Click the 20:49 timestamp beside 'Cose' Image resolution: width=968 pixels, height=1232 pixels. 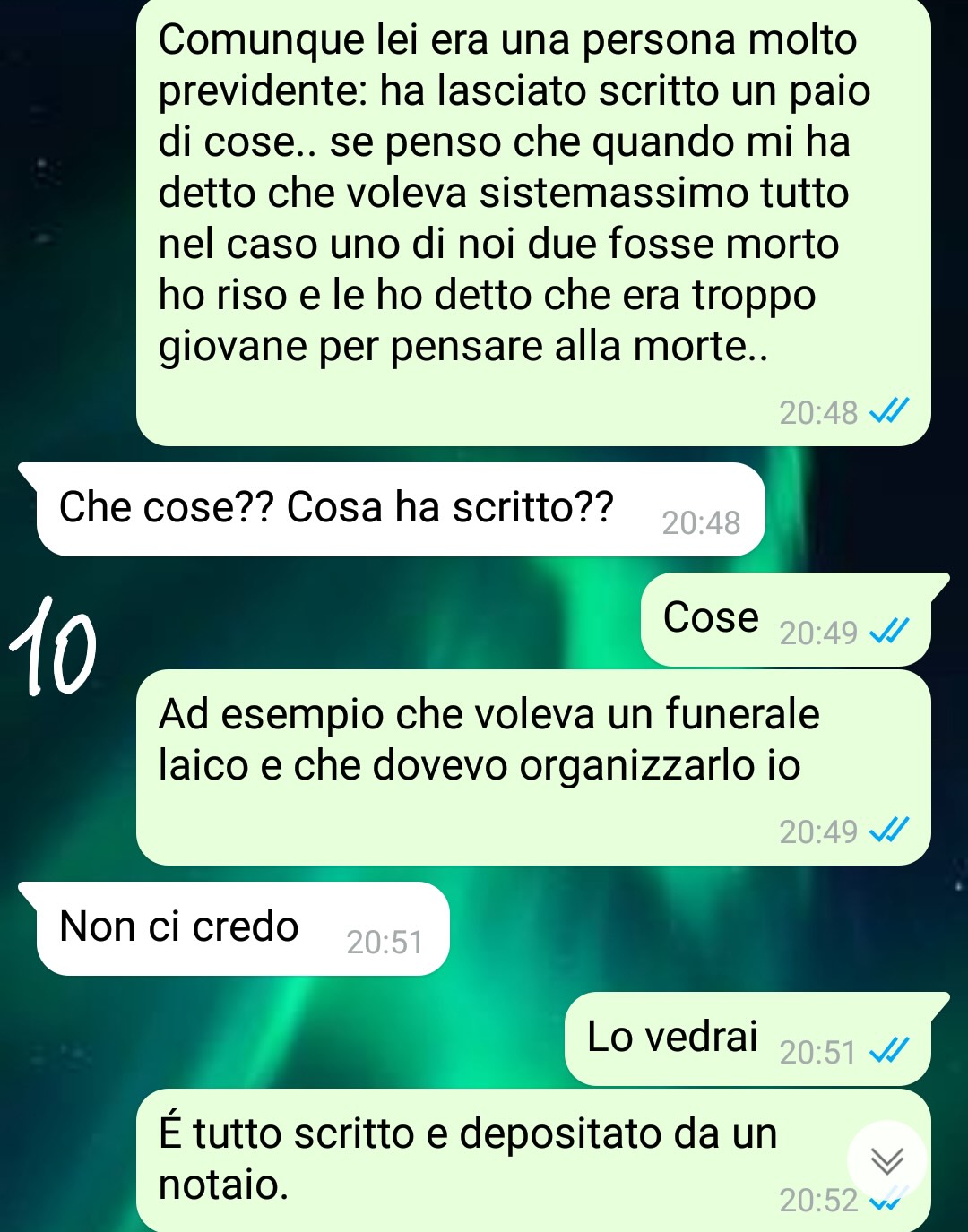(x=818, y=633)
